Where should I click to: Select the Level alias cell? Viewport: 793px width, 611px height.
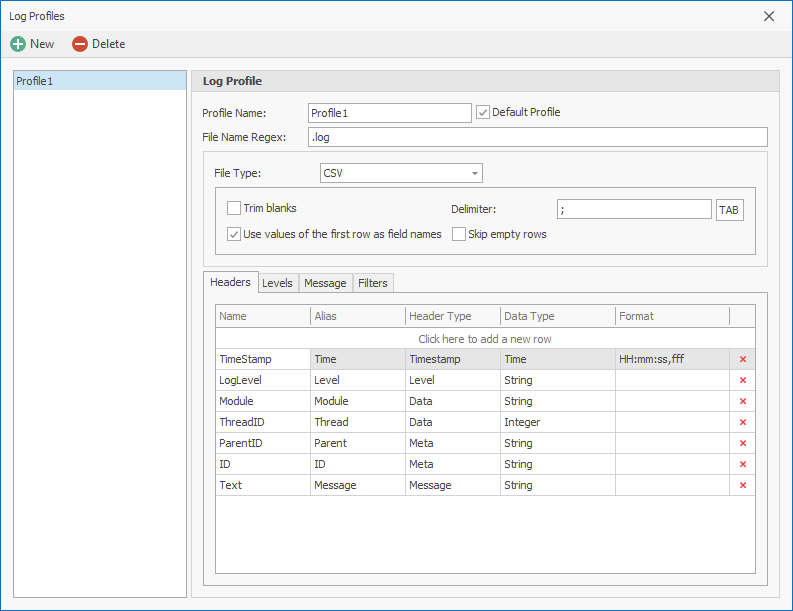(x=358, y=380)
